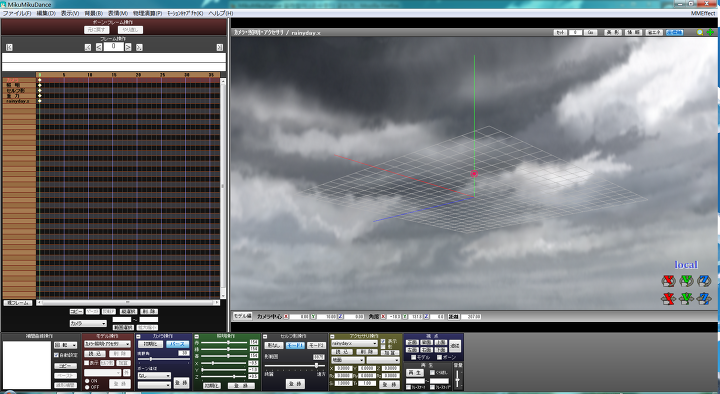Image resolution: width=720 pixels, height=394 pixels.
Task: Select self shadow Mode 2
Action: (316, 345)
